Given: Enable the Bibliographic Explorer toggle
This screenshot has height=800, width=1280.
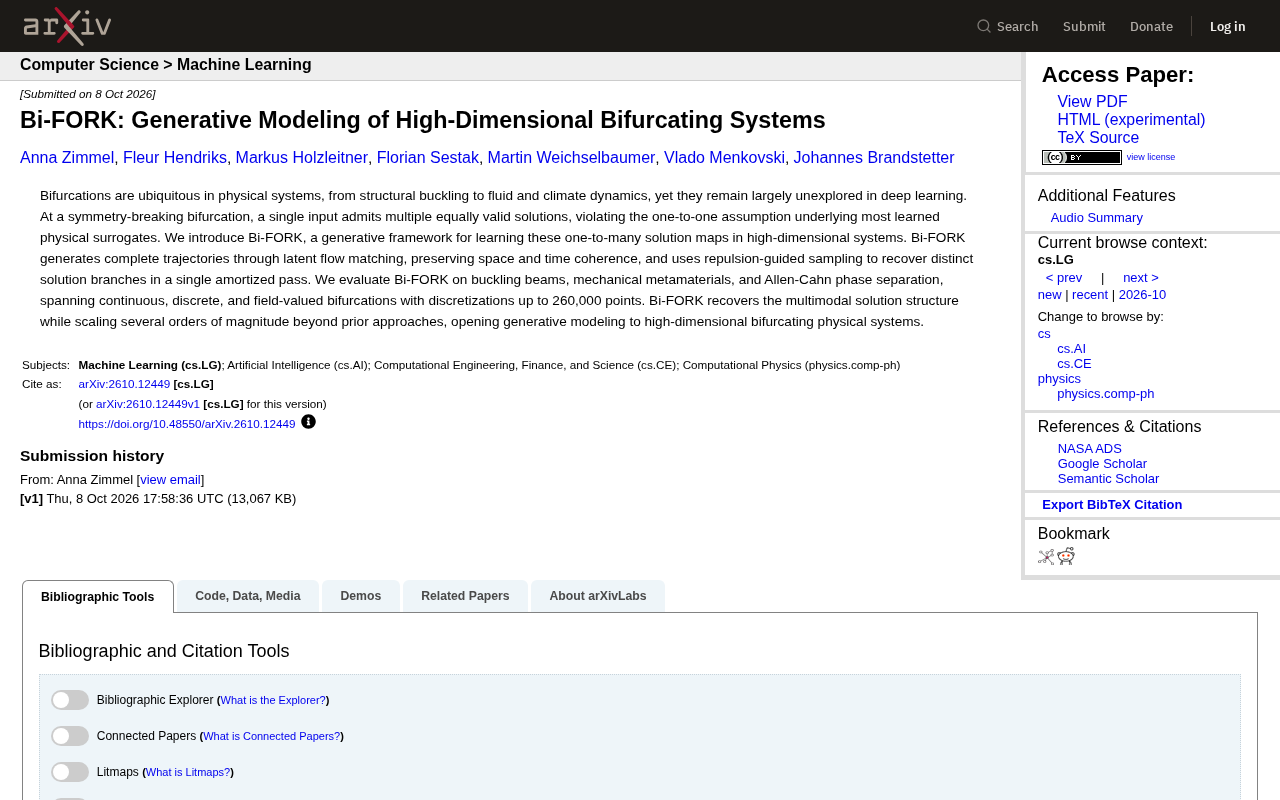Looking at the screenshot, I should 70,700.
